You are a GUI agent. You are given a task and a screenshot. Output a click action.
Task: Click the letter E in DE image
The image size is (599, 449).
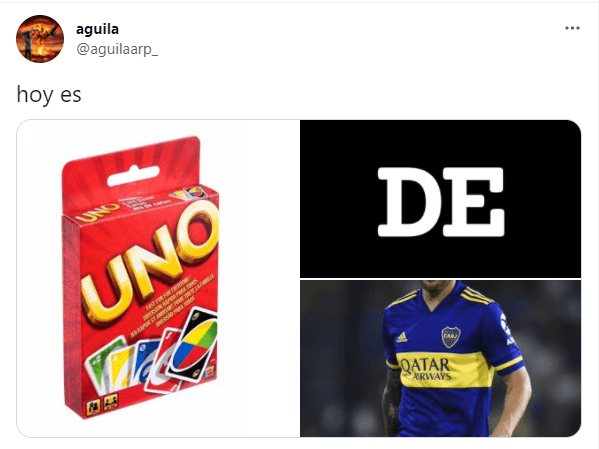[x=474, y=201]
